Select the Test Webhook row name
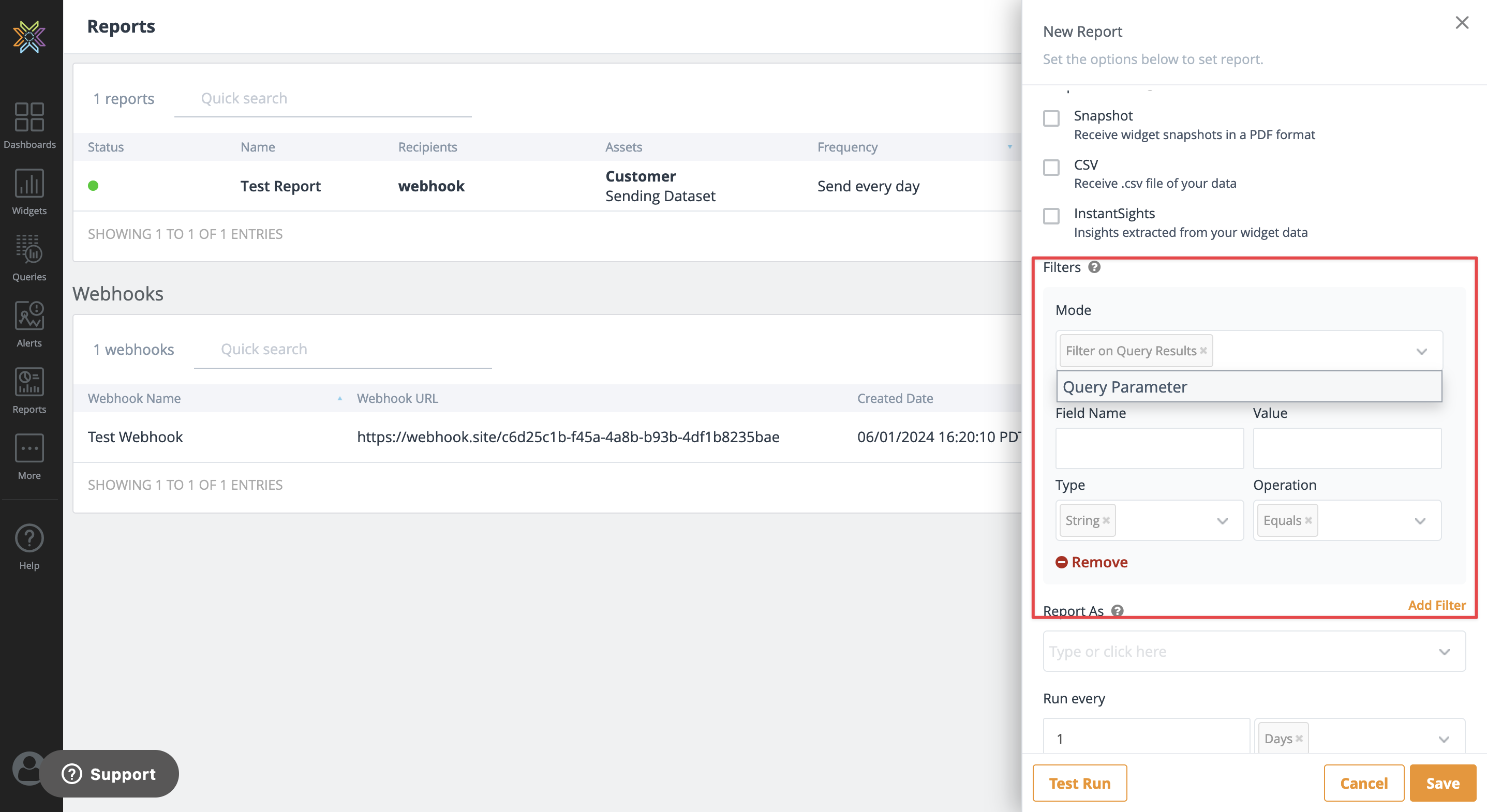 click(x=135, y=437)
